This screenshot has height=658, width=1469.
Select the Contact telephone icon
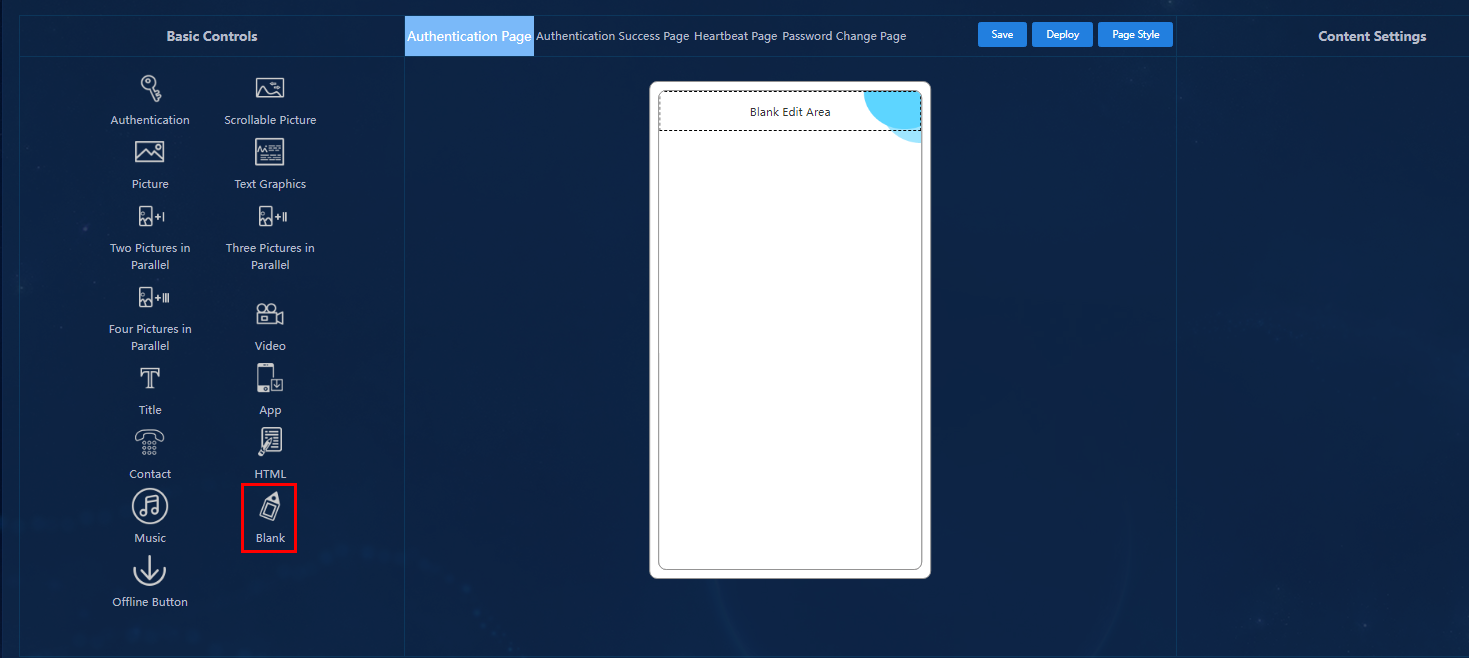tap(150, 442)
